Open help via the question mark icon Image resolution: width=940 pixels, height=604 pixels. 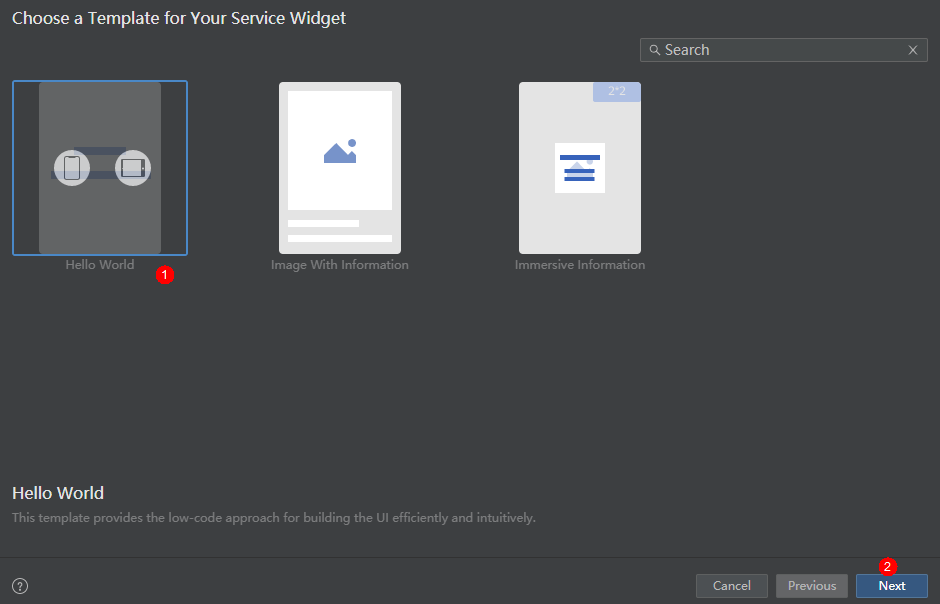coord(20,586)
